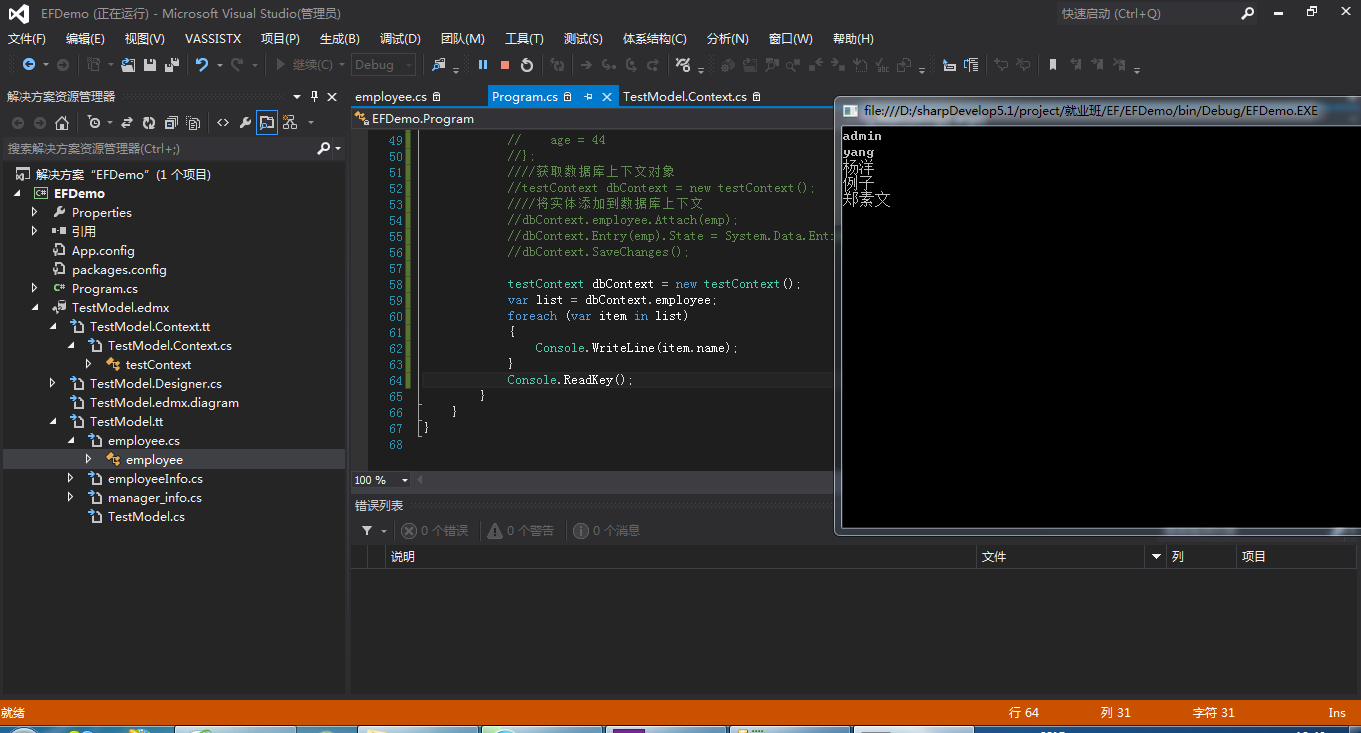
Task: Save the current file with Save icon
Action: pyautogui.click(x=150, y=65)
